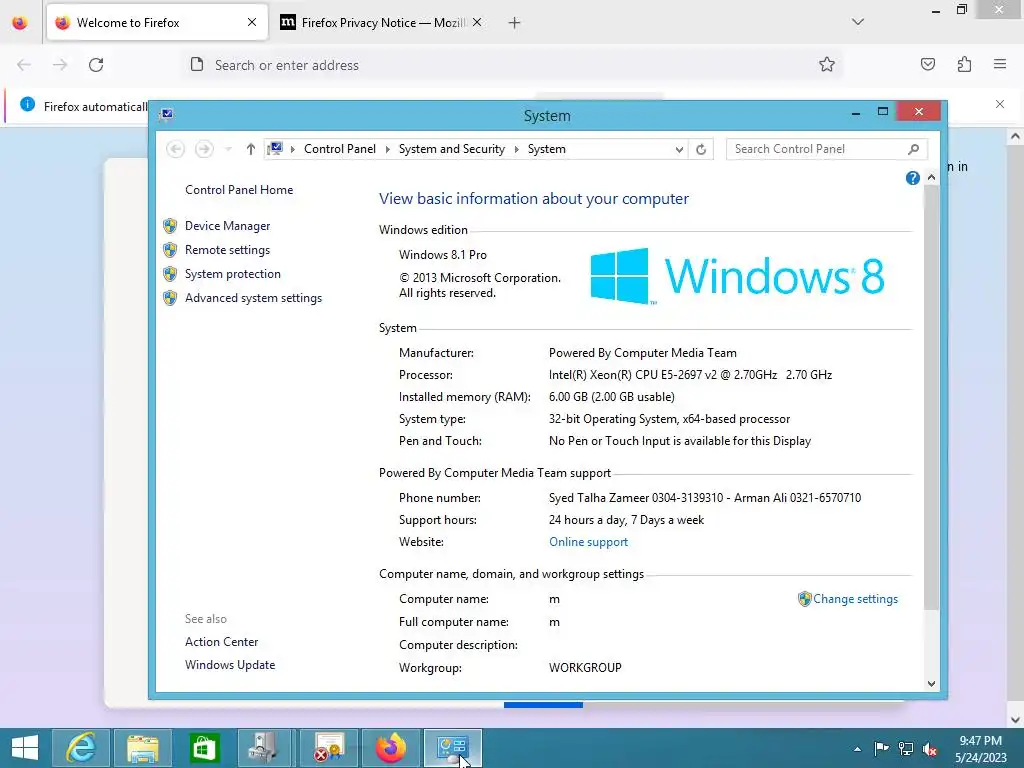Open Action Center under See also
The width and height of the screenshot is (1024, 768).
(x=221, y=642)
